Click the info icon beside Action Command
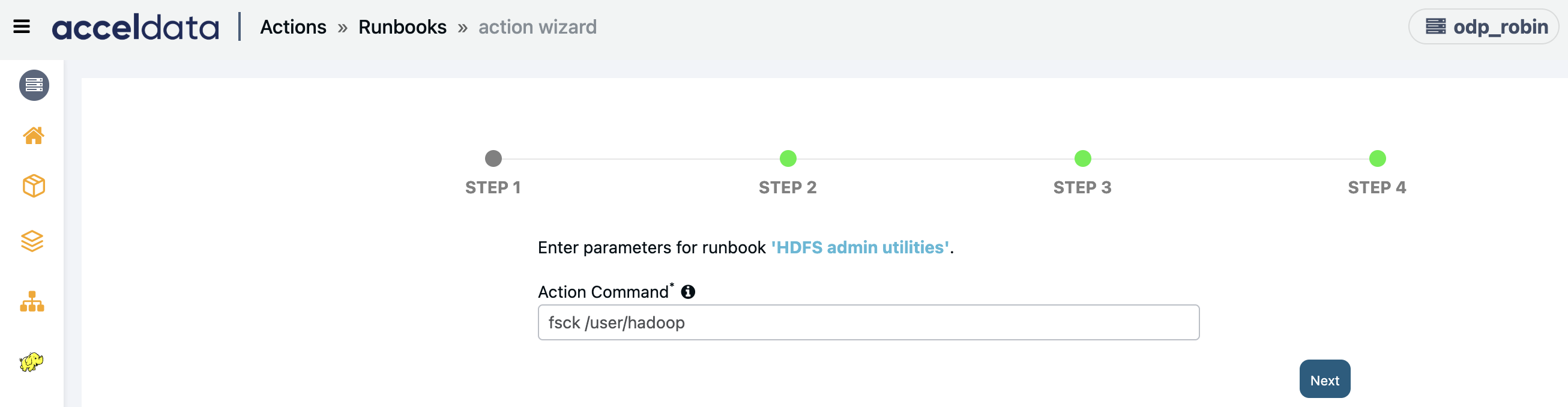This screenshot has width=1568, height=407. (688, 292)
